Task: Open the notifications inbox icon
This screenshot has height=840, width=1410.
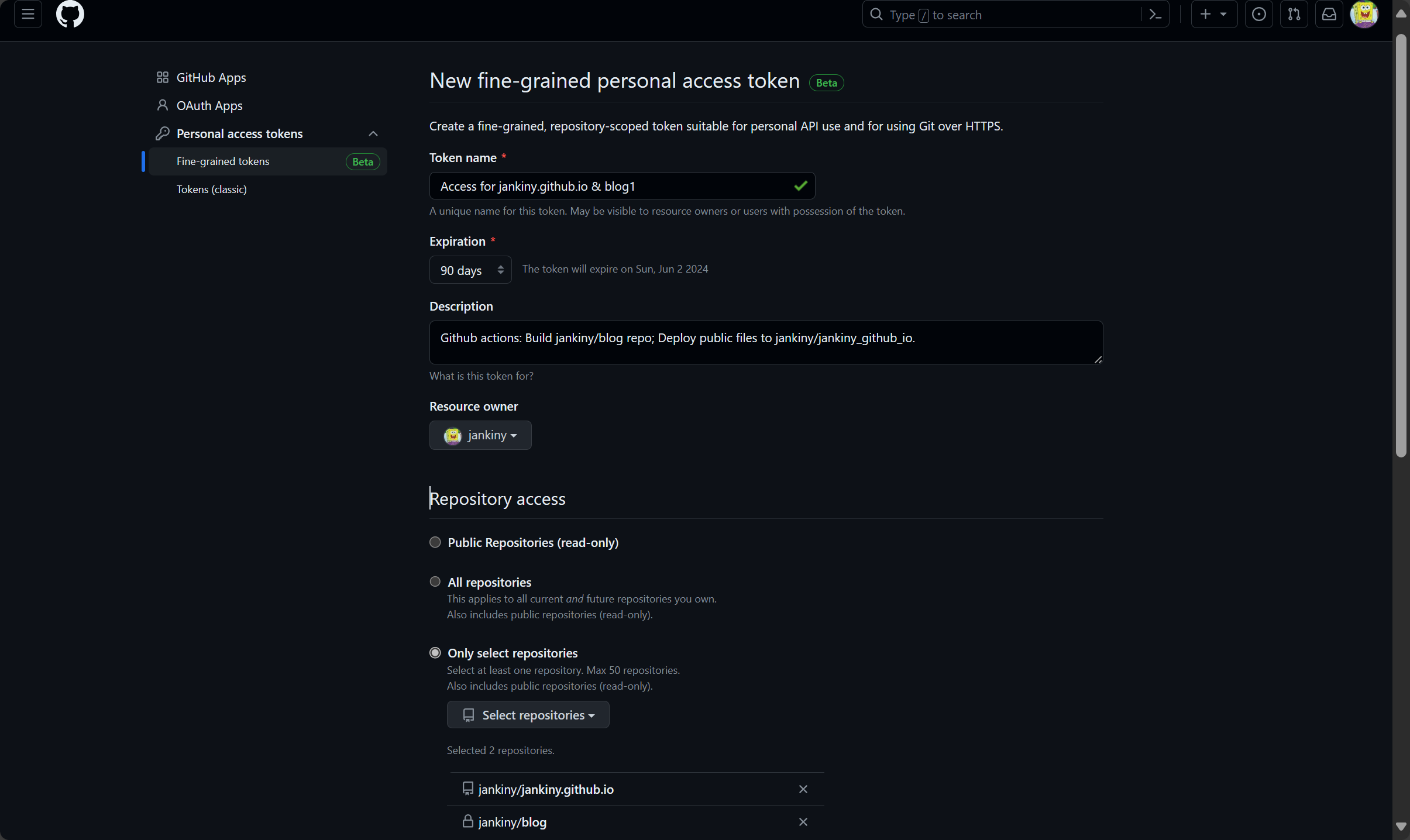Action: point(1329,14)
